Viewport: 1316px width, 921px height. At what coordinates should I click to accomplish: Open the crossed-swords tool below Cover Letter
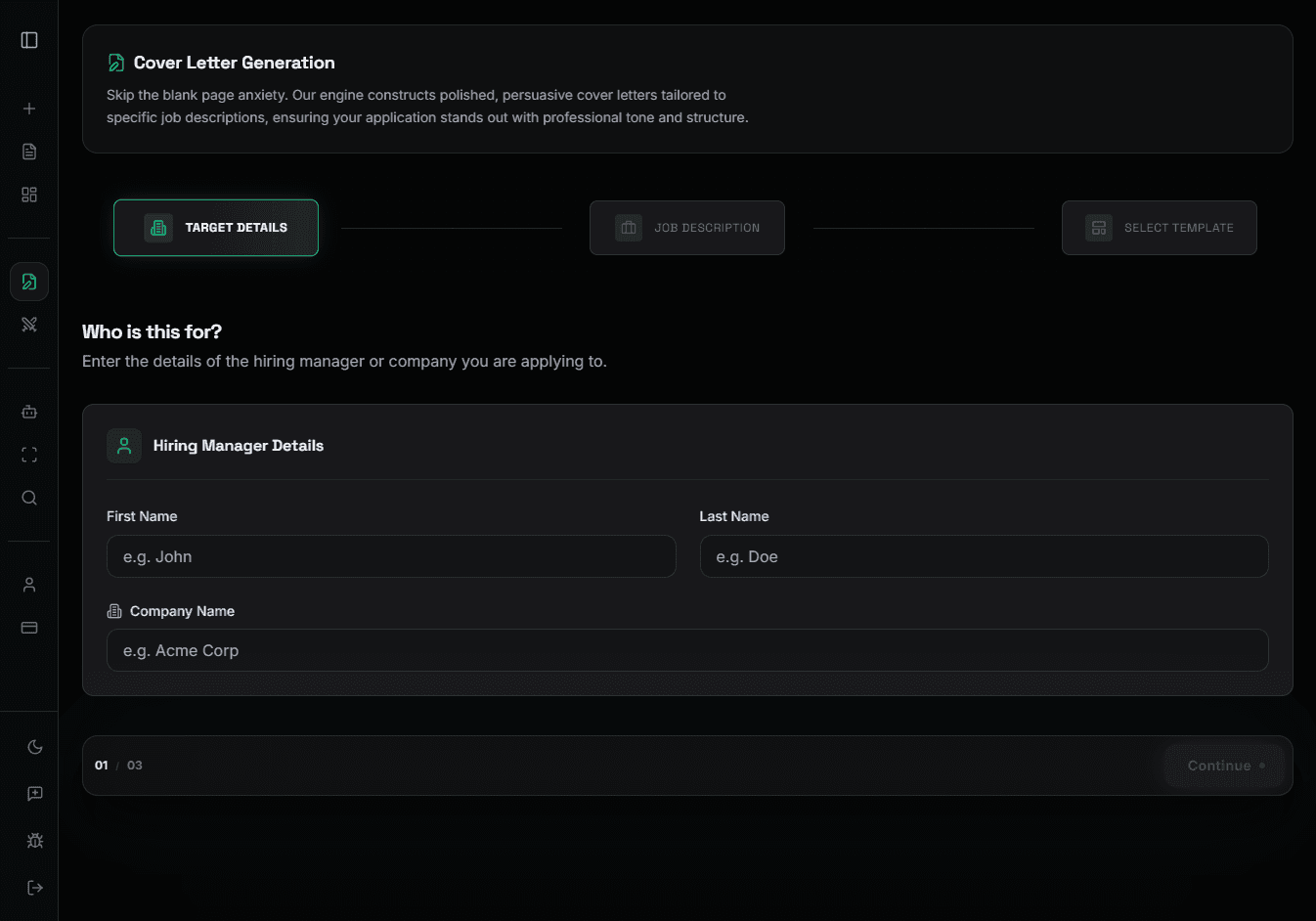coord(28,324)
